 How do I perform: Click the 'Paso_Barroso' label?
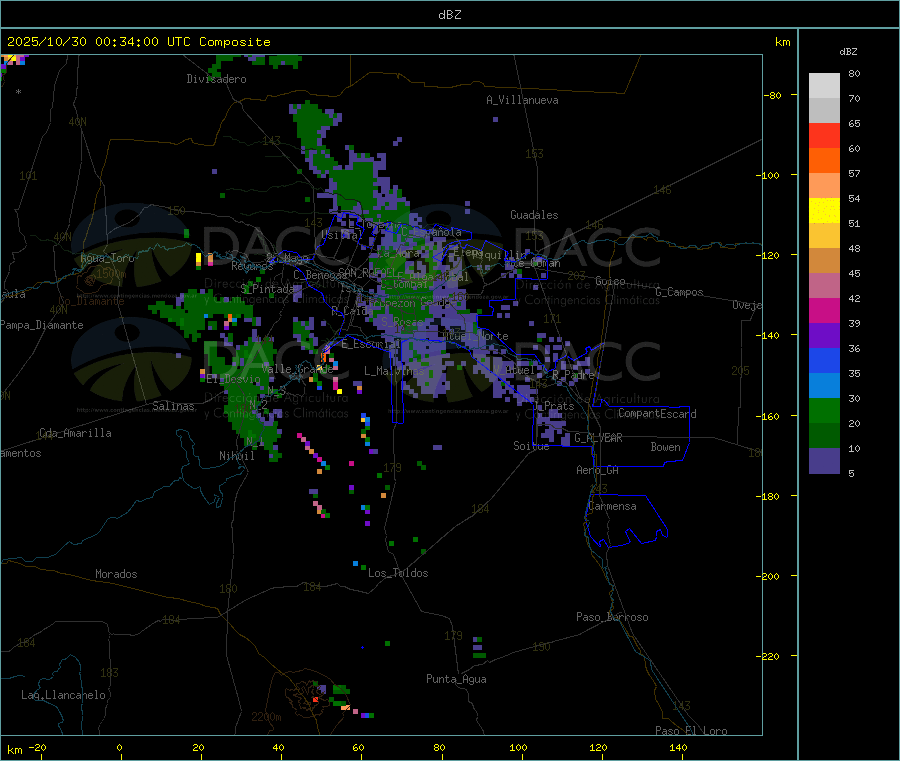point(612,617)
